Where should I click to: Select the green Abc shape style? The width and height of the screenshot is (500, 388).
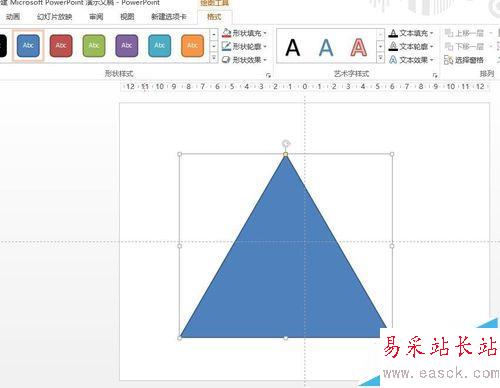click(94, 46)
